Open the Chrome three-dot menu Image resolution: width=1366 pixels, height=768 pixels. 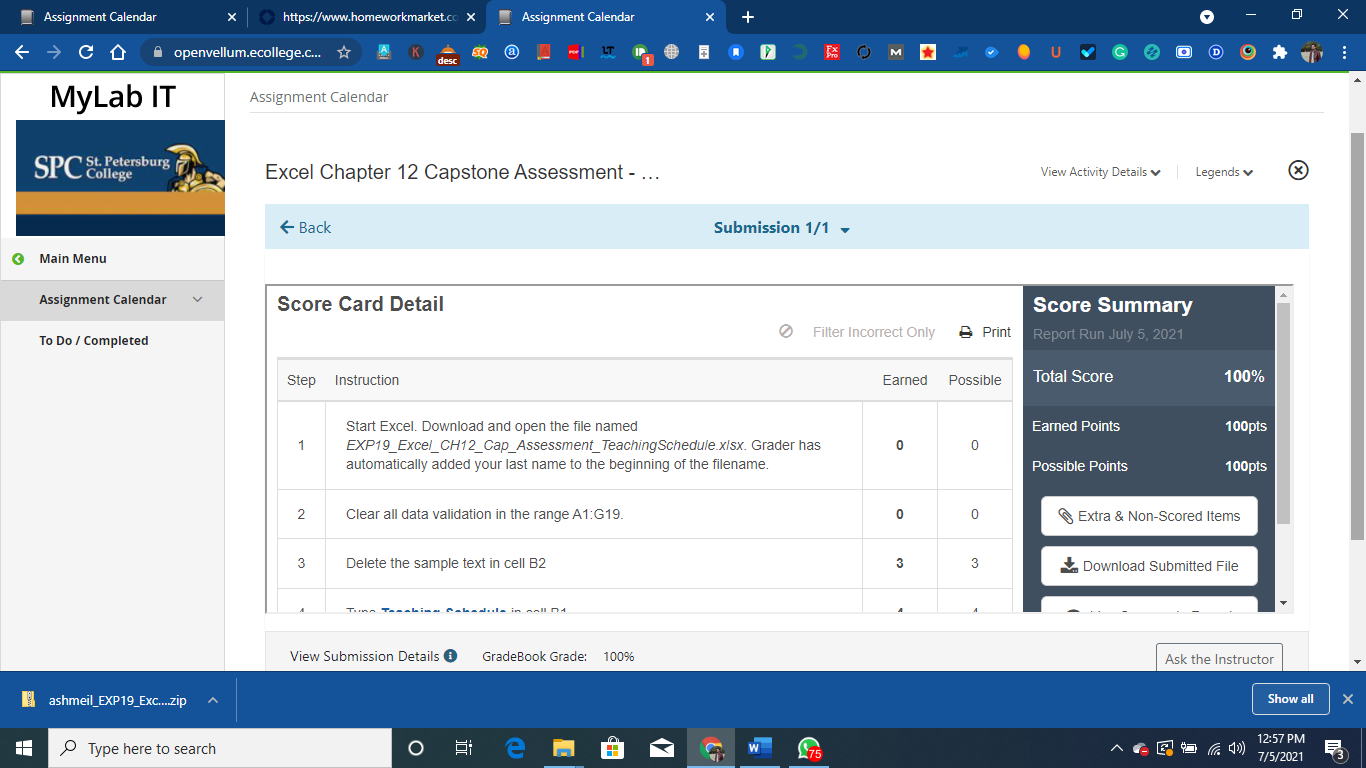click(1344, 52)
